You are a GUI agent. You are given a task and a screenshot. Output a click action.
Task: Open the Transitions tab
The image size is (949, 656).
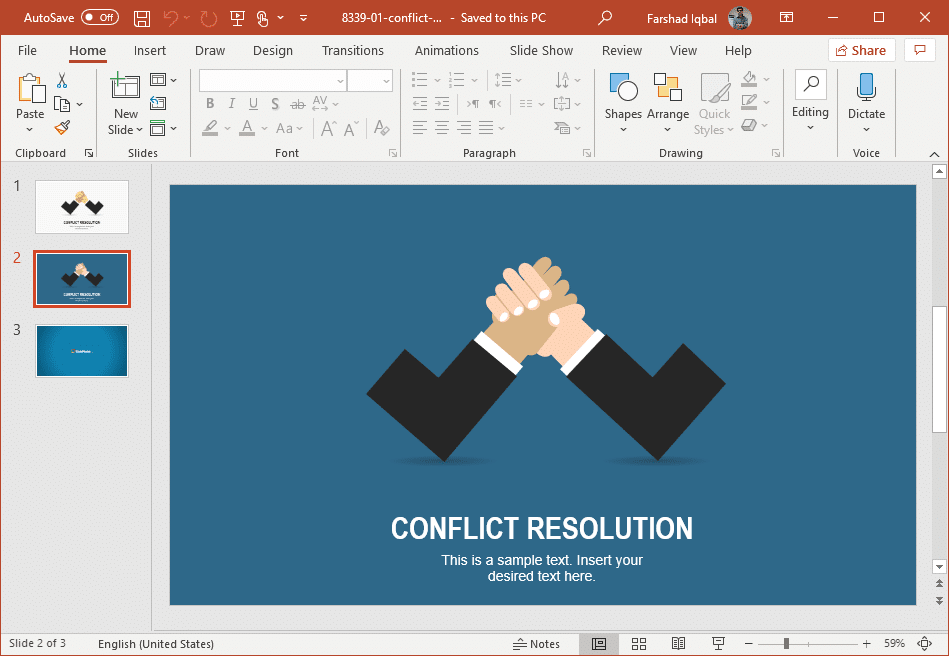point(352,50)
